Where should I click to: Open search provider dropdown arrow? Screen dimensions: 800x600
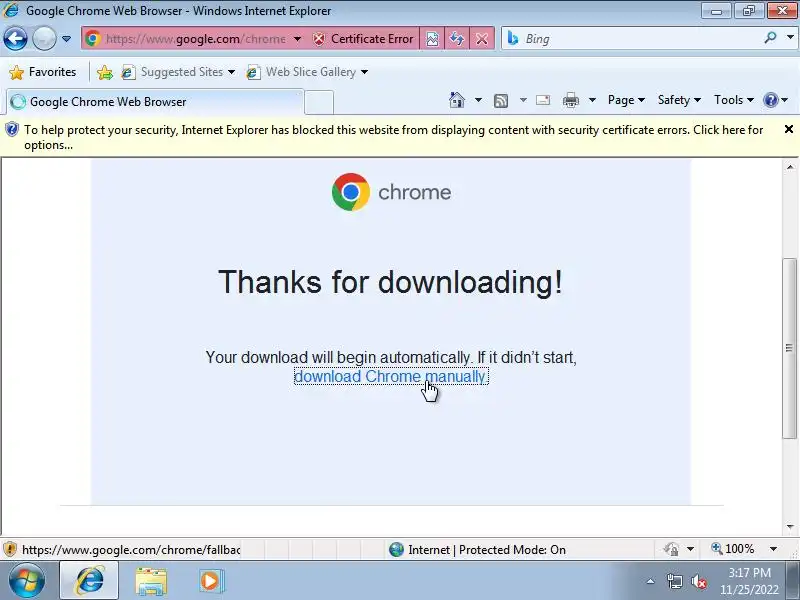[790, 38]
